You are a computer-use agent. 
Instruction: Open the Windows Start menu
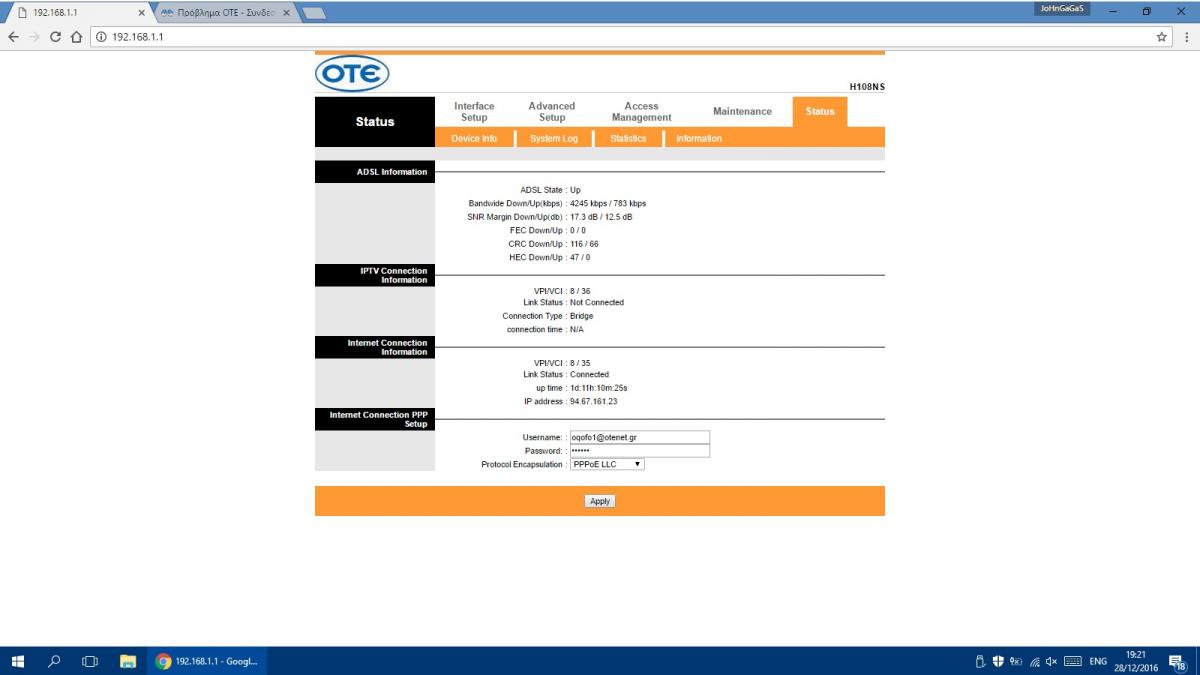[x=17, y=661]
